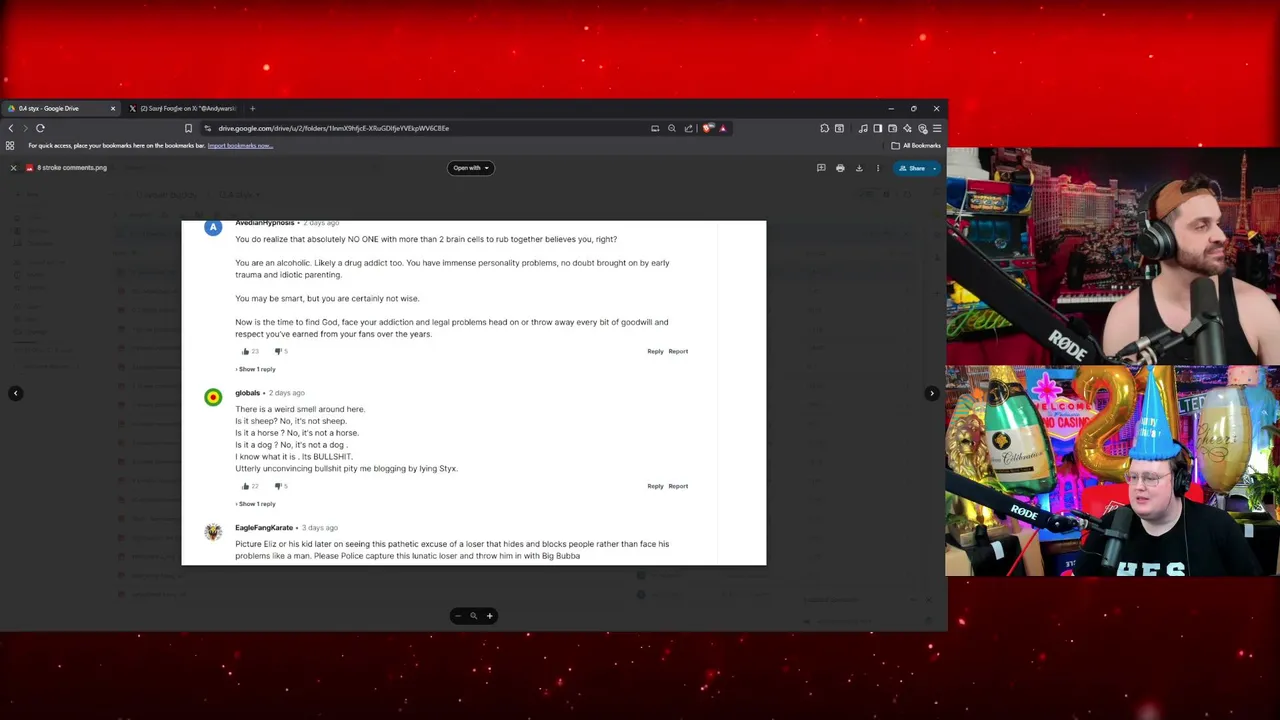
Task: Open the Leo AI sparkle icon
Action: click(x=907, y=128)
